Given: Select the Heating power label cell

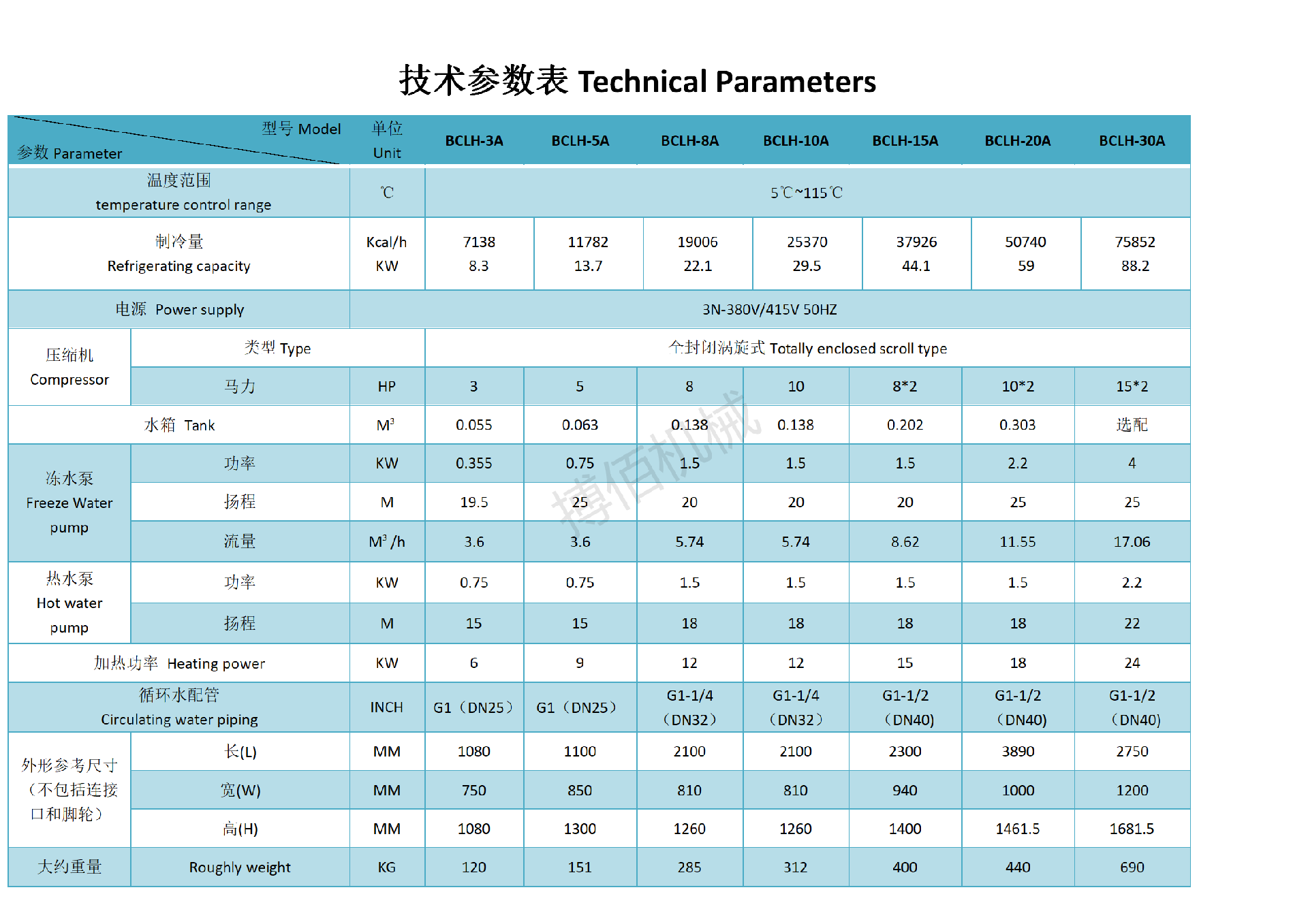Looking at the screenshot, I should click(179, 663).
